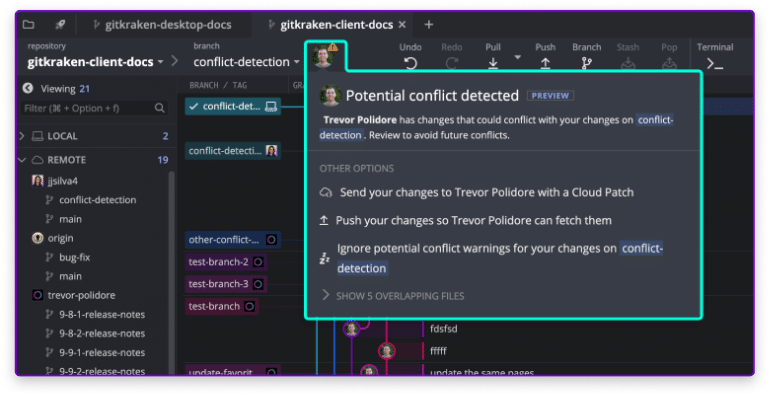This screenshot has width=770, height=397.
Task: Open the Pull options dropdown arrow
Action: click(517, 57)
